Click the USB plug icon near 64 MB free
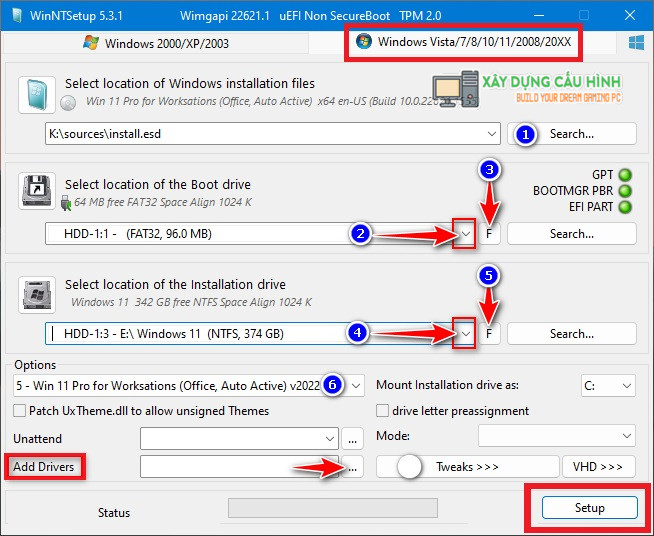Image resolution: width=654 pixels, height=536 pixels. click(x=66, y=203)
